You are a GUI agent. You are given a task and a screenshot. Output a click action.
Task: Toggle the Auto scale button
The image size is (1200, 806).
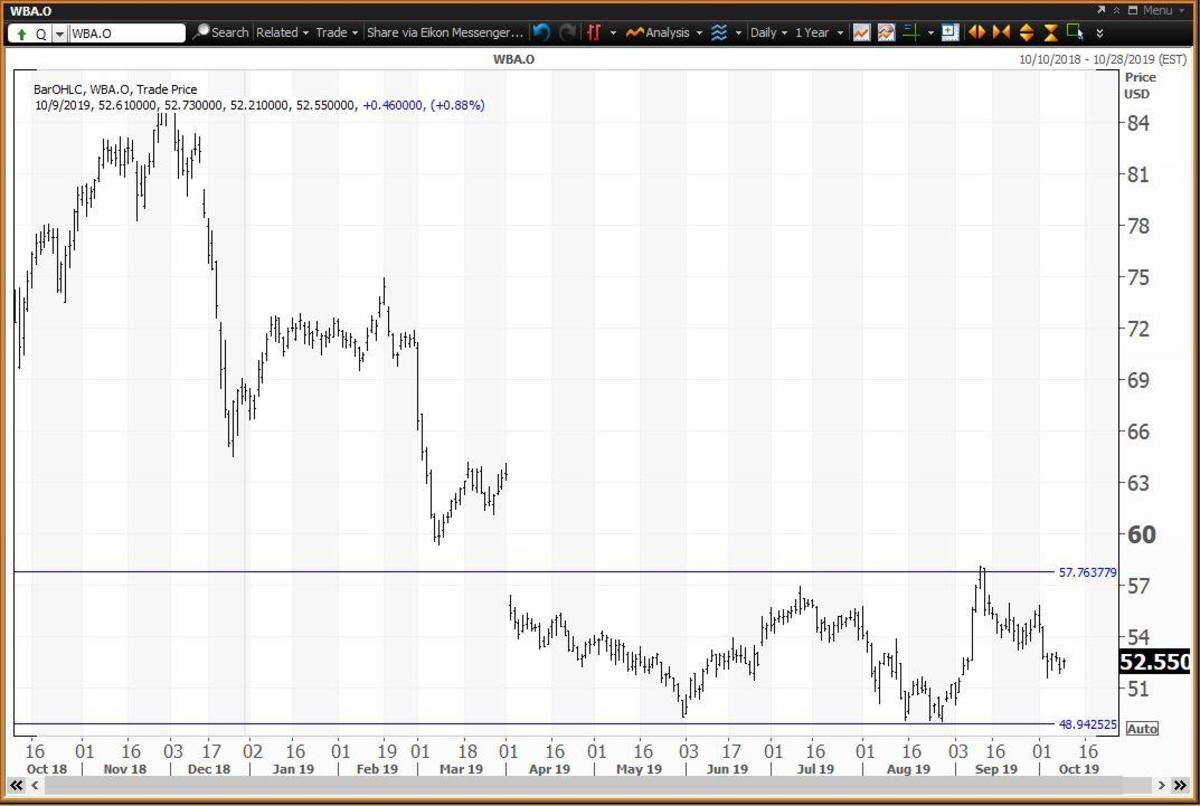1142,729
